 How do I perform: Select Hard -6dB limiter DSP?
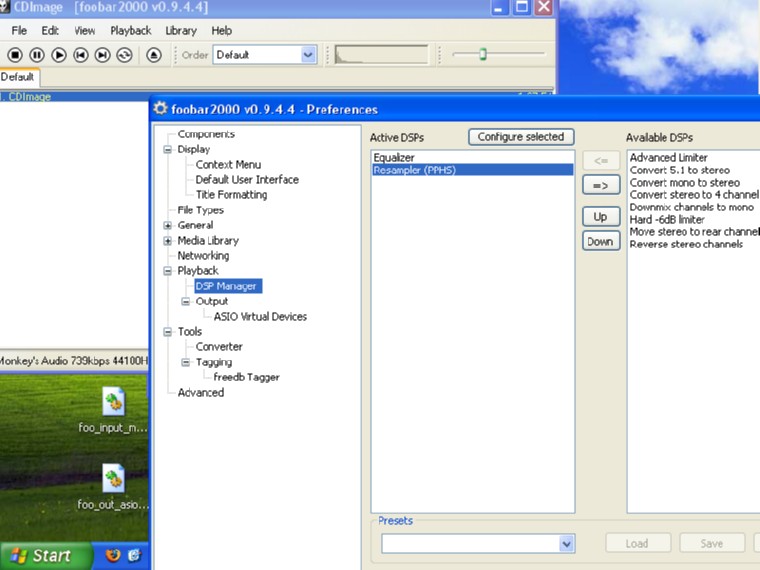click(x=667, y=220)
